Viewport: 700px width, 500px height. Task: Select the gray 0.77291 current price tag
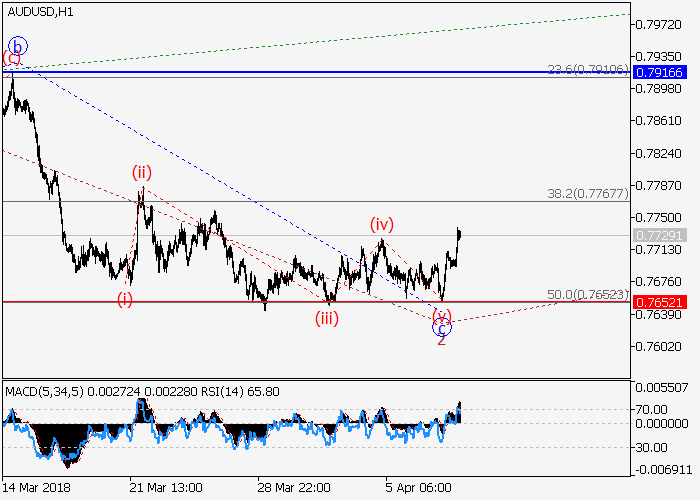658,236
